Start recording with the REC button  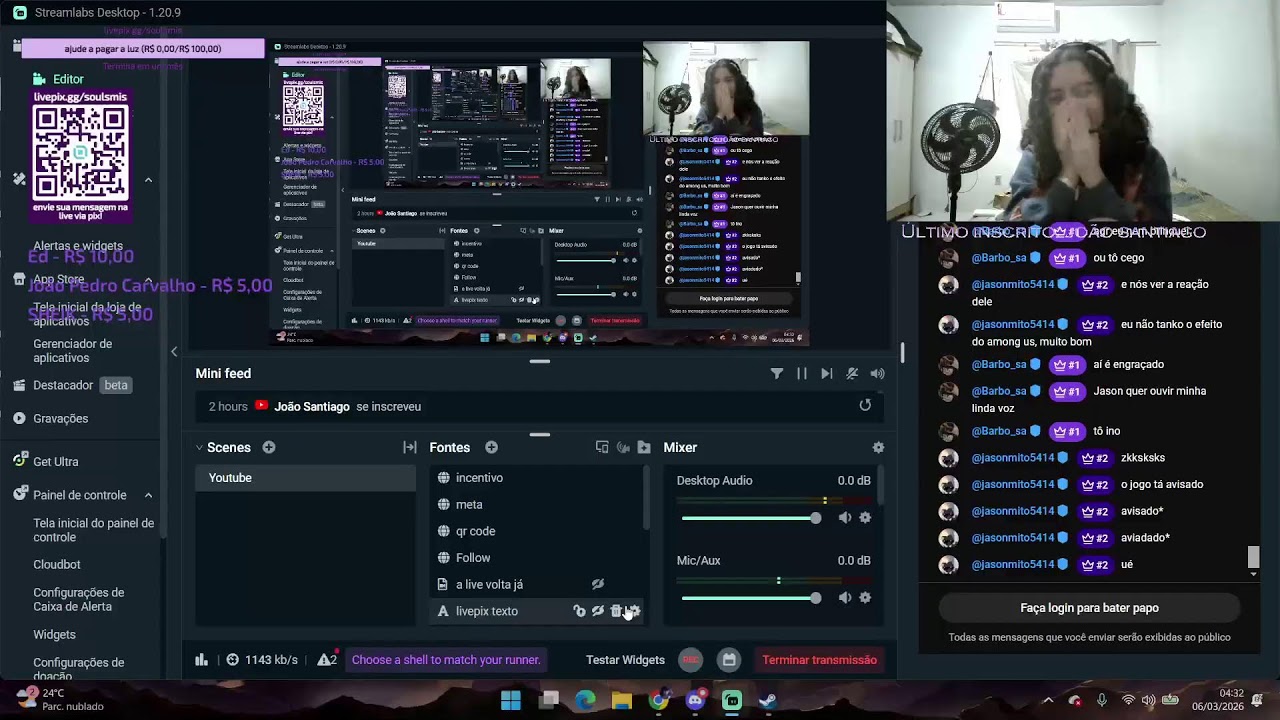click(691, 660)
